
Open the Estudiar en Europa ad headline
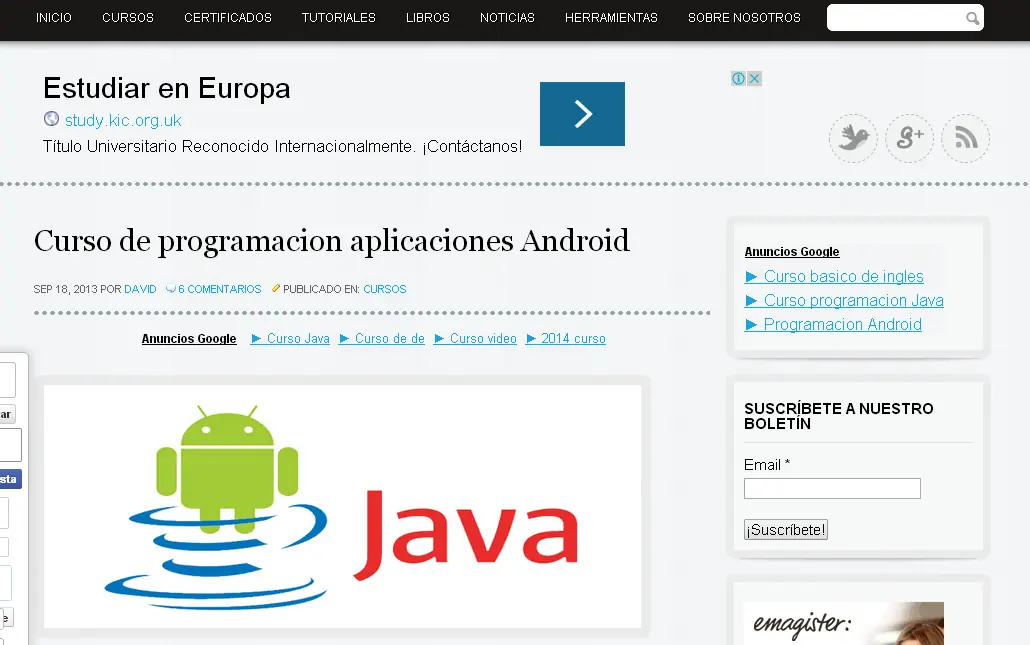point(167,88)
